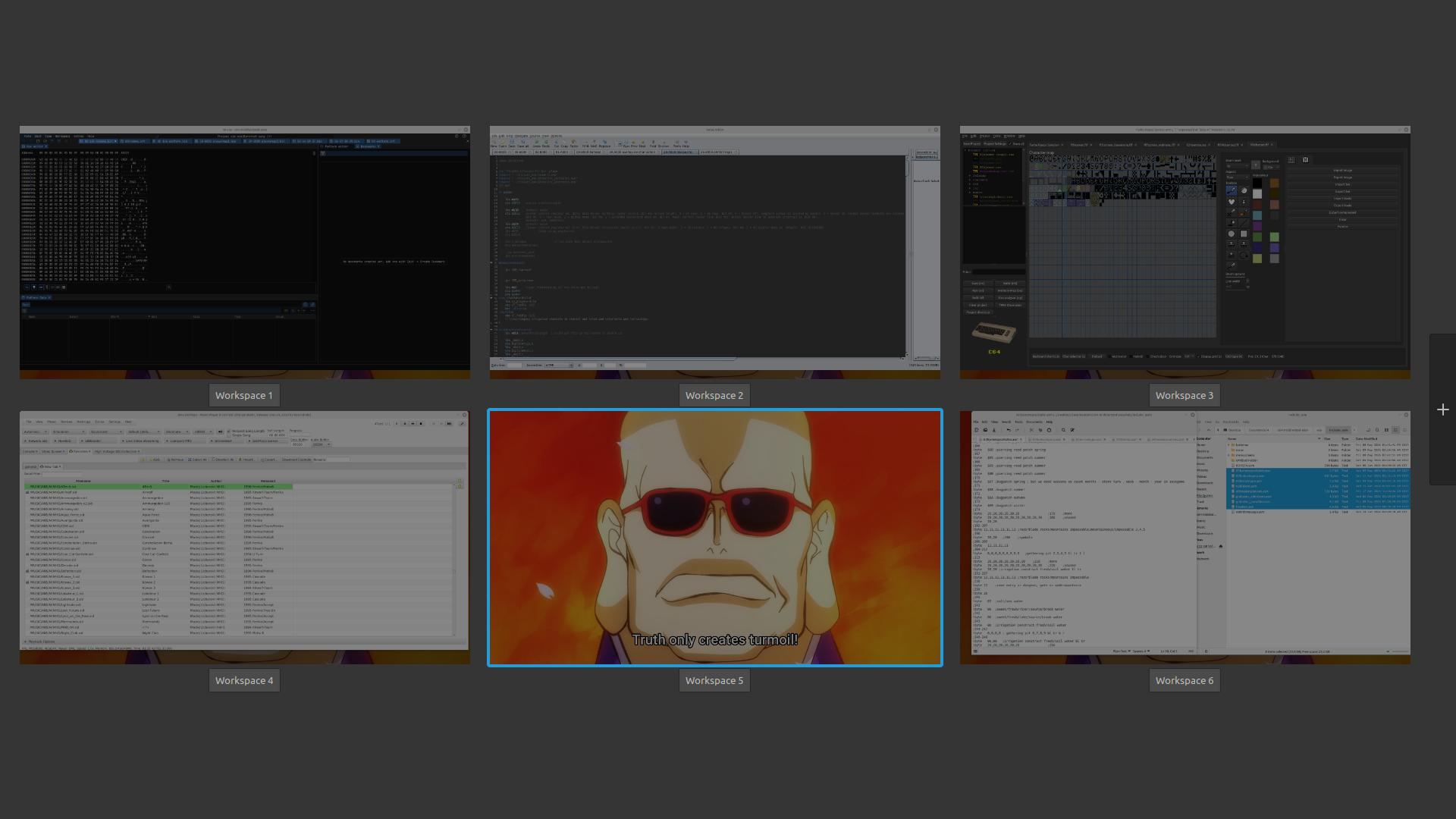Add a new workspace with plus button
Screen dimensions: 1456x819
pos(1443,409)
